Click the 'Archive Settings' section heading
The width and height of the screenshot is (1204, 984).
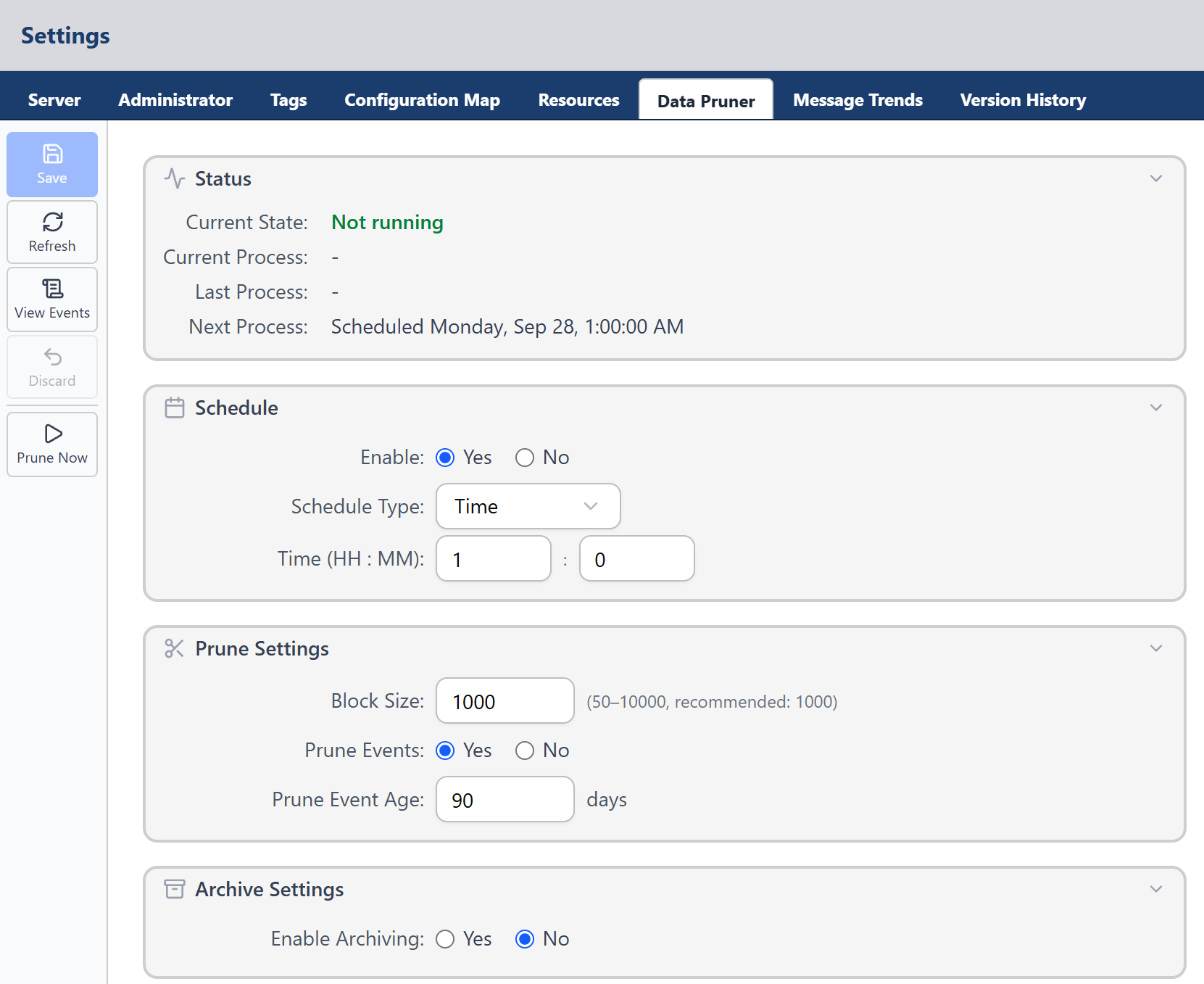click(270, 889)
